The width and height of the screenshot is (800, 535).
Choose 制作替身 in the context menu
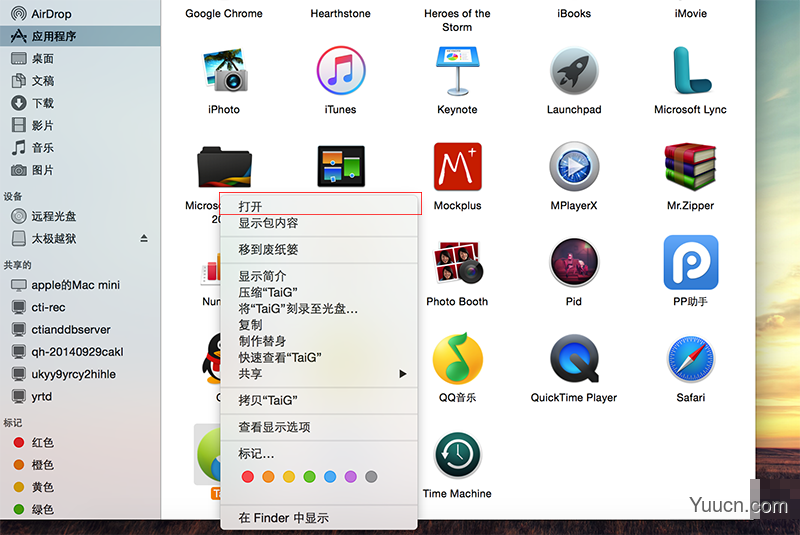(319, 341)
